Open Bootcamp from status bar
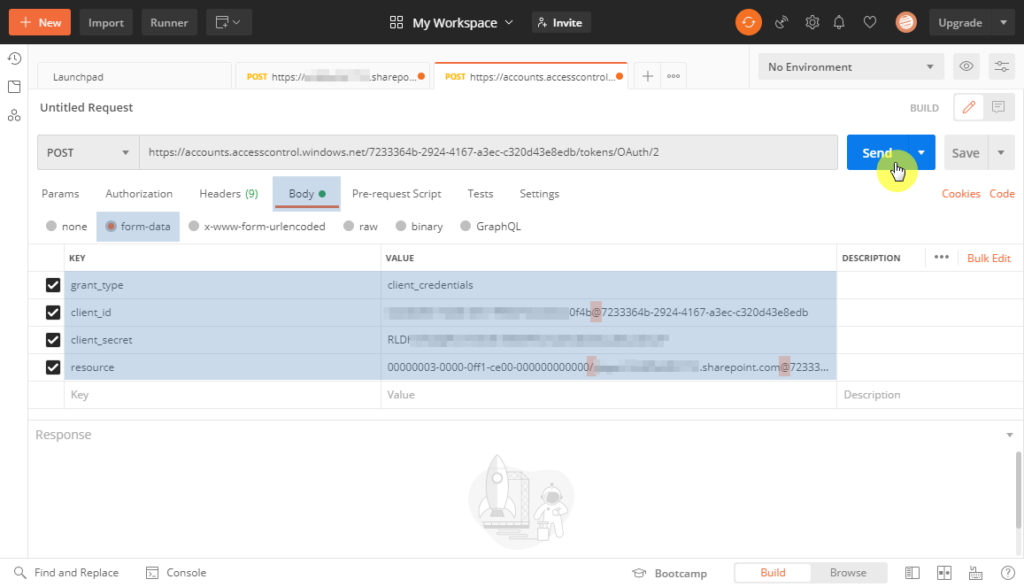 (669, 573)
